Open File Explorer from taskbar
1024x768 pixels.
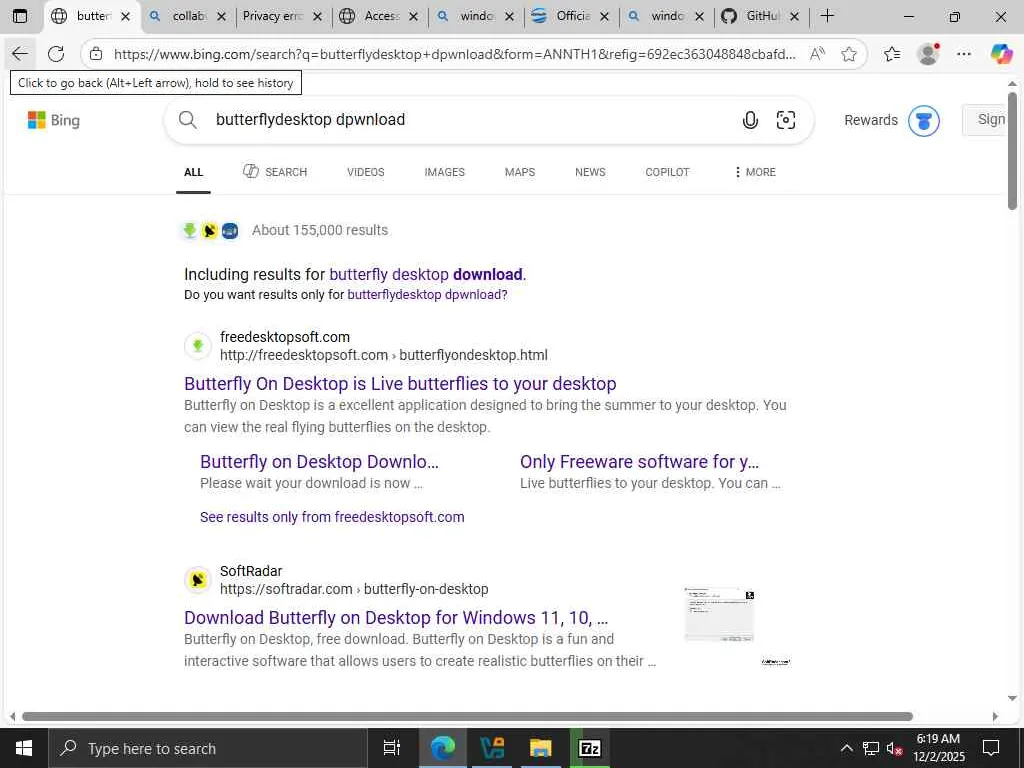click(541, 748)
